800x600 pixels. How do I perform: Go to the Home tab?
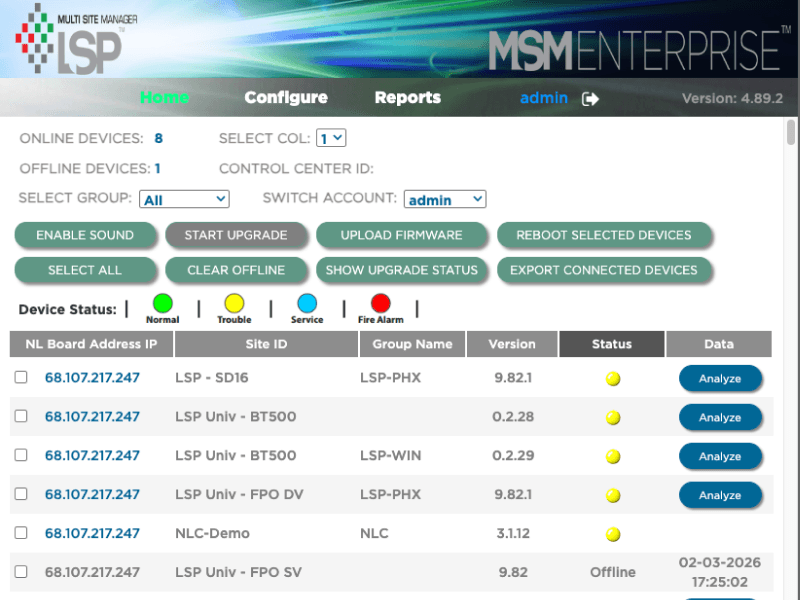(x=164, y=97)
